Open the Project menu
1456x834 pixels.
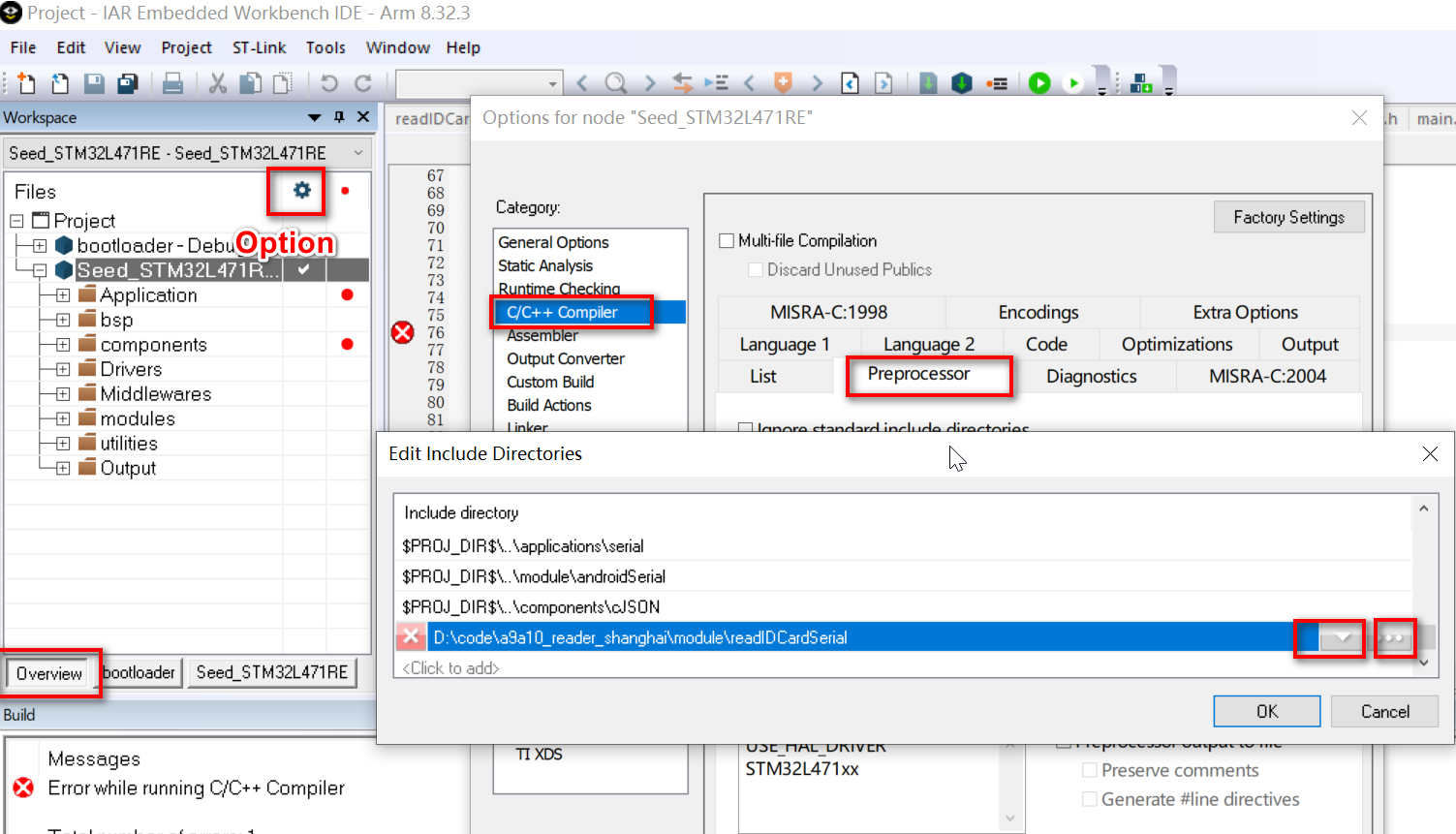click(x=186, y=47)
